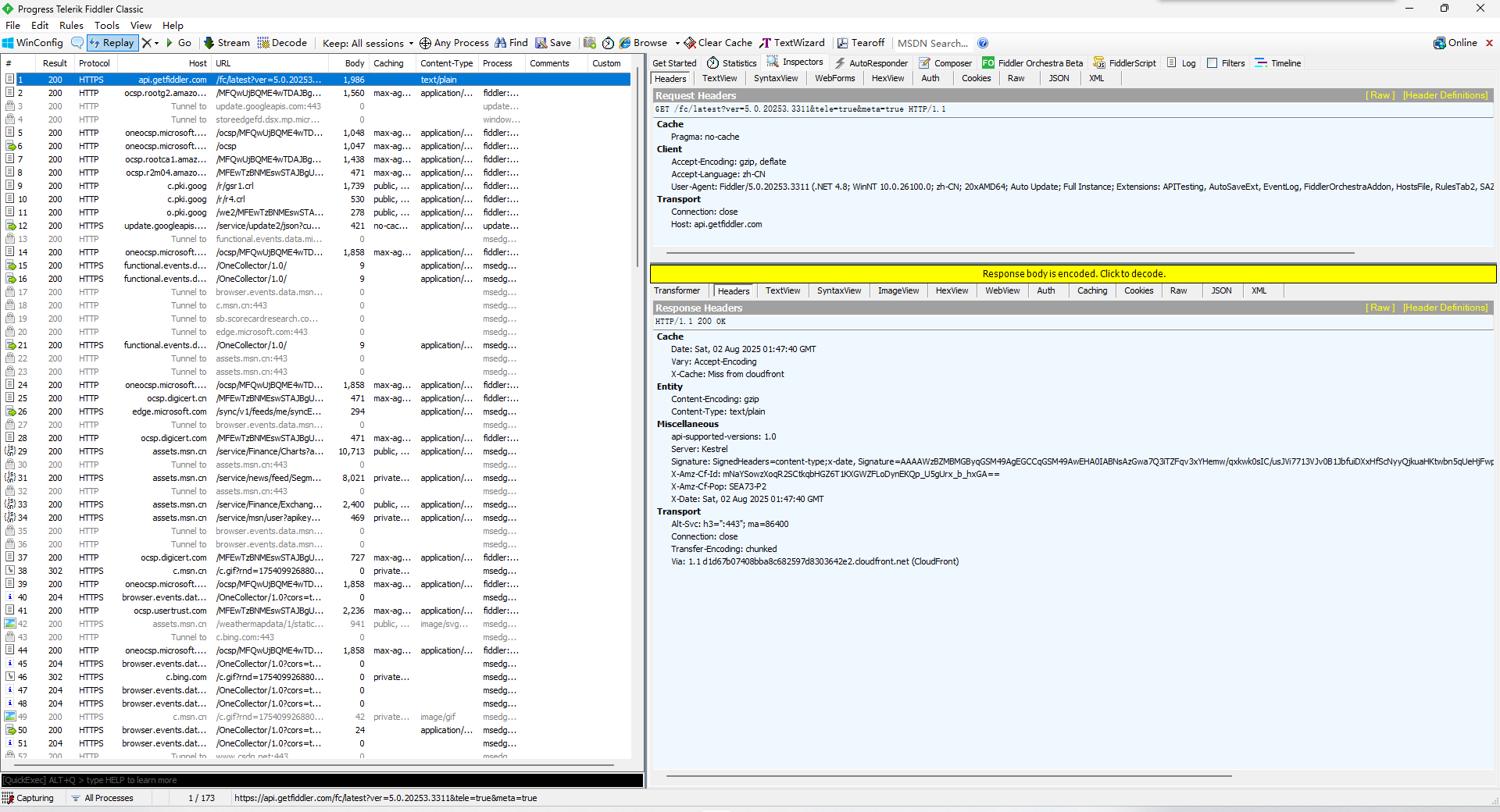Toggle Decode mode in toolbar
Viewport: 1500px width, 812px height.
pos(282,43)
